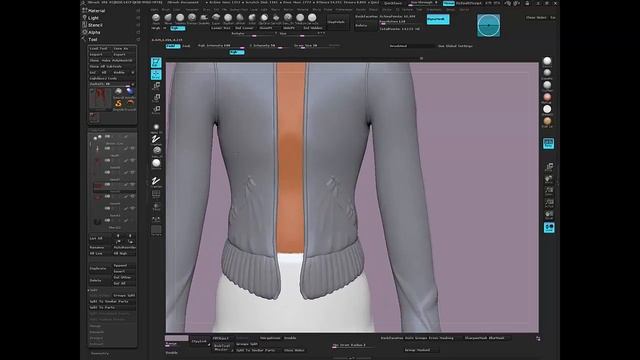This screenshot has height=360, width=640.
Task: Click the Lightbox Tools button
Action: (x=112, y=78)
